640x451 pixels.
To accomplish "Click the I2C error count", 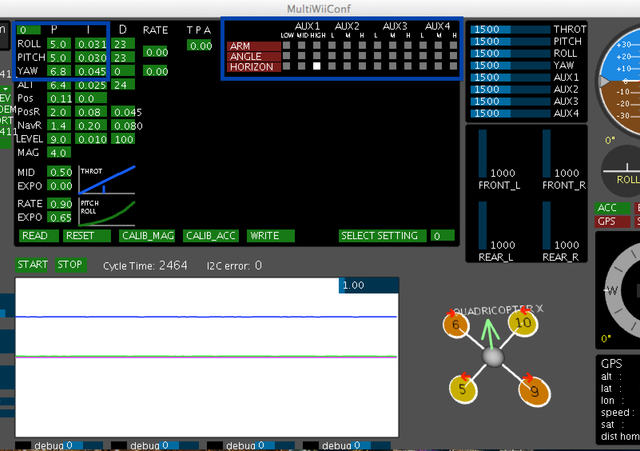I will (x=258, y=265).
